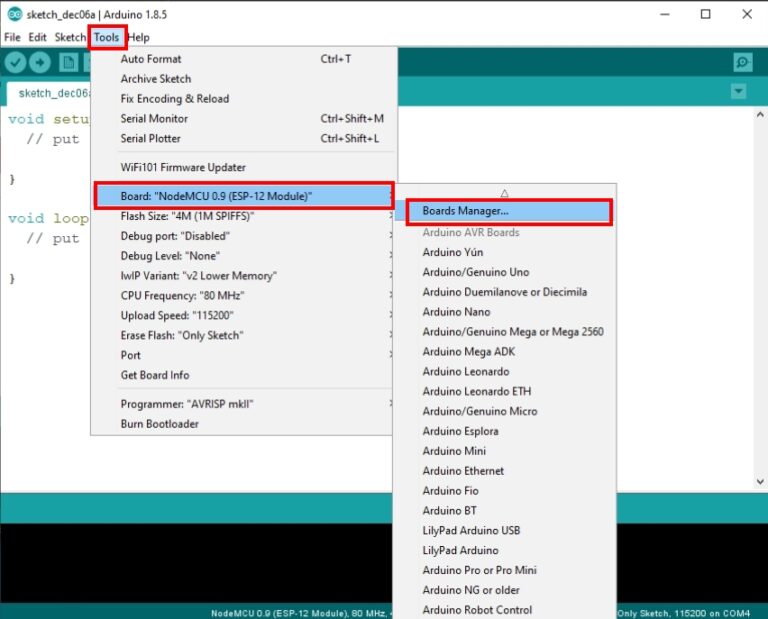This screenshot has height=619, width=768.
Task: Select the sketch_dec06a editor tab
Action: [49, 93]
